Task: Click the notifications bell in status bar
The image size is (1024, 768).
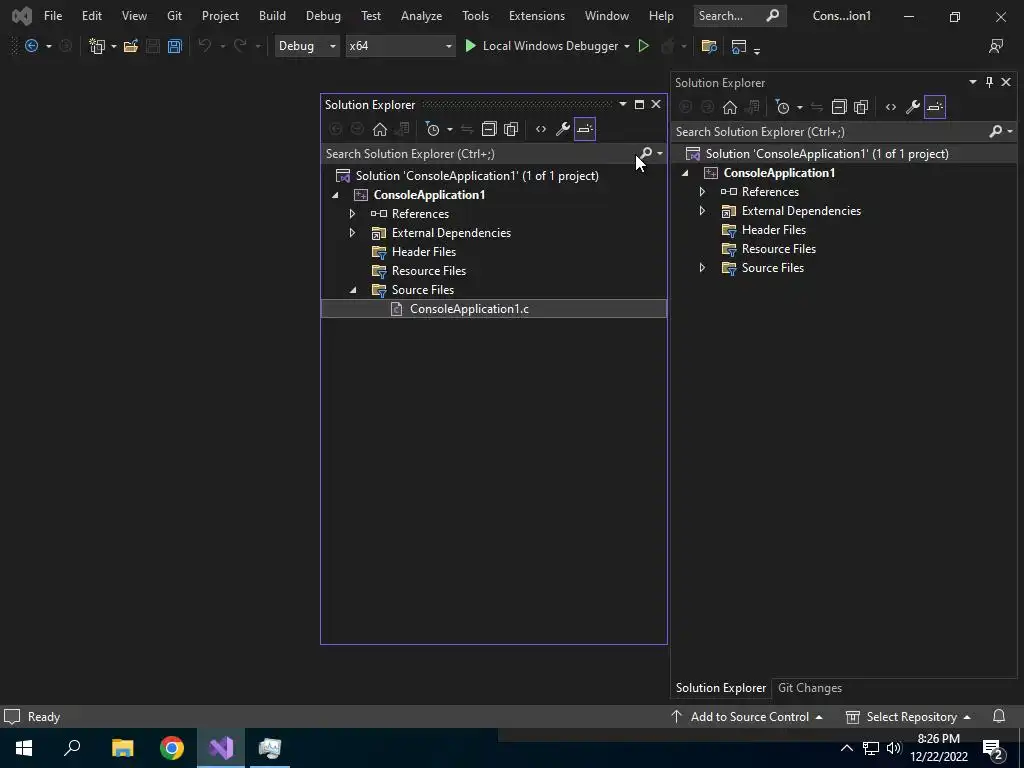Action: pyautogui.click(x=999, y=716)
